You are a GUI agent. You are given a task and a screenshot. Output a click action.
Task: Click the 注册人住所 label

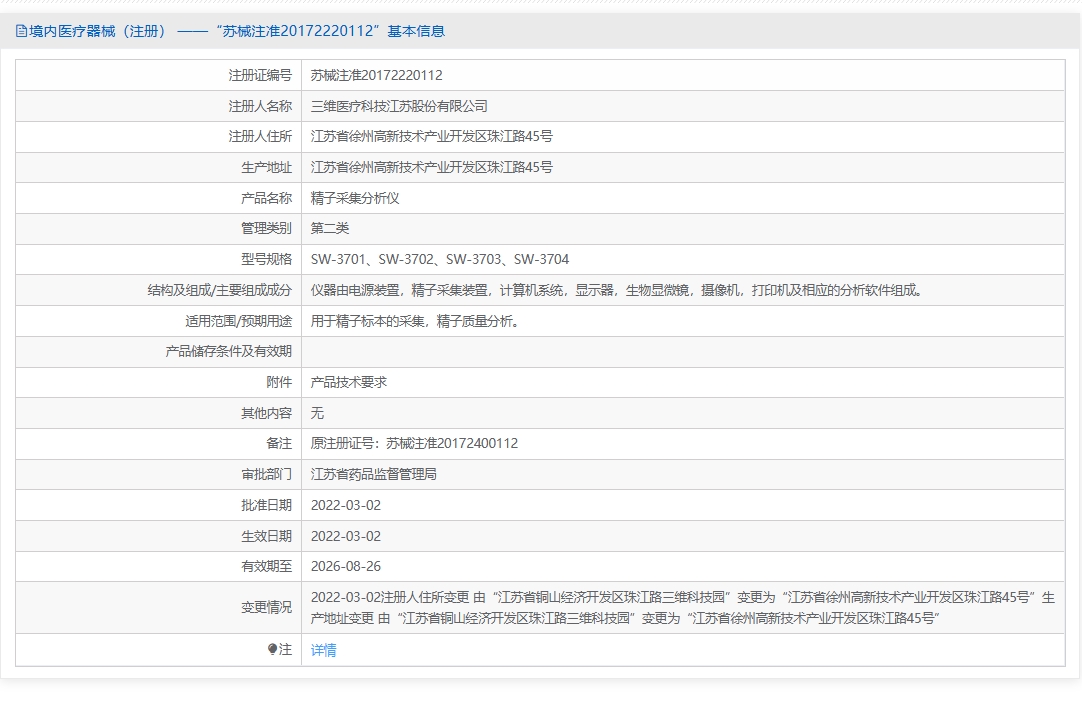pos(260,137)
